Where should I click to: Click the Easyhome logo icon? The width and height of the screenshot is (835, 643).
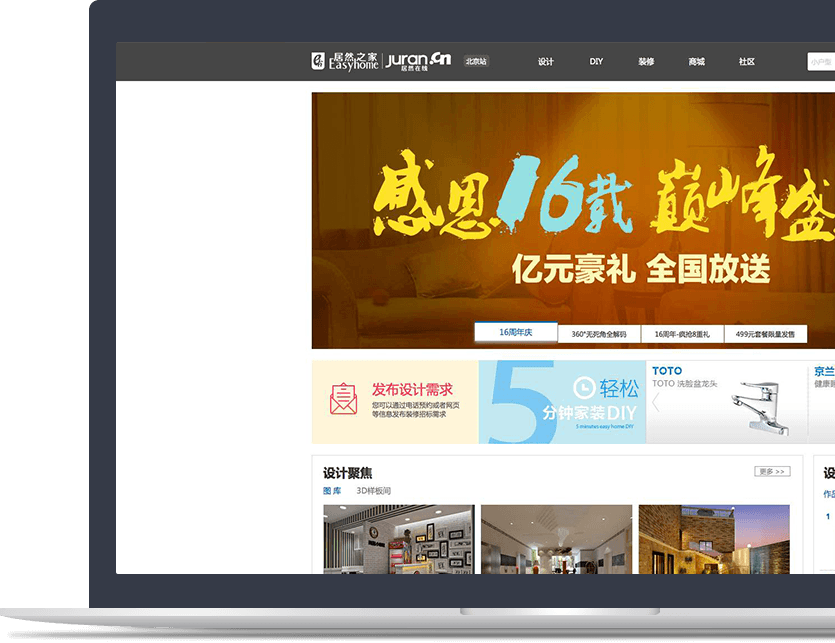[319, 62]
